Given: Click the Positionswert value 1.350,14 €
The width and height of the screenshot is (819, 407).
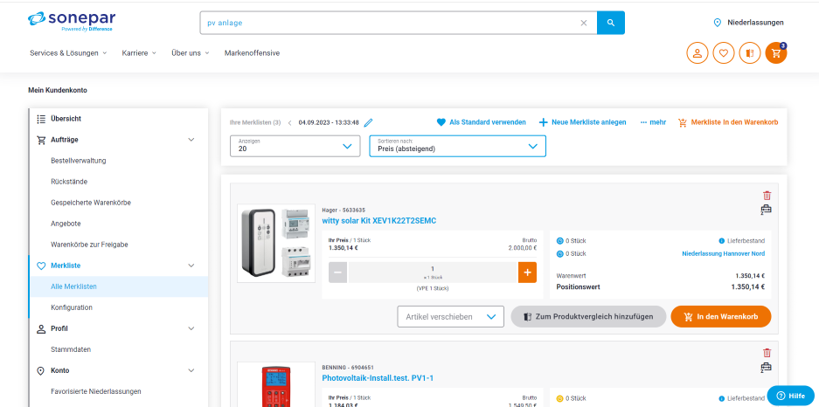Looking at the screenshot, I should [x=748, y=287].
